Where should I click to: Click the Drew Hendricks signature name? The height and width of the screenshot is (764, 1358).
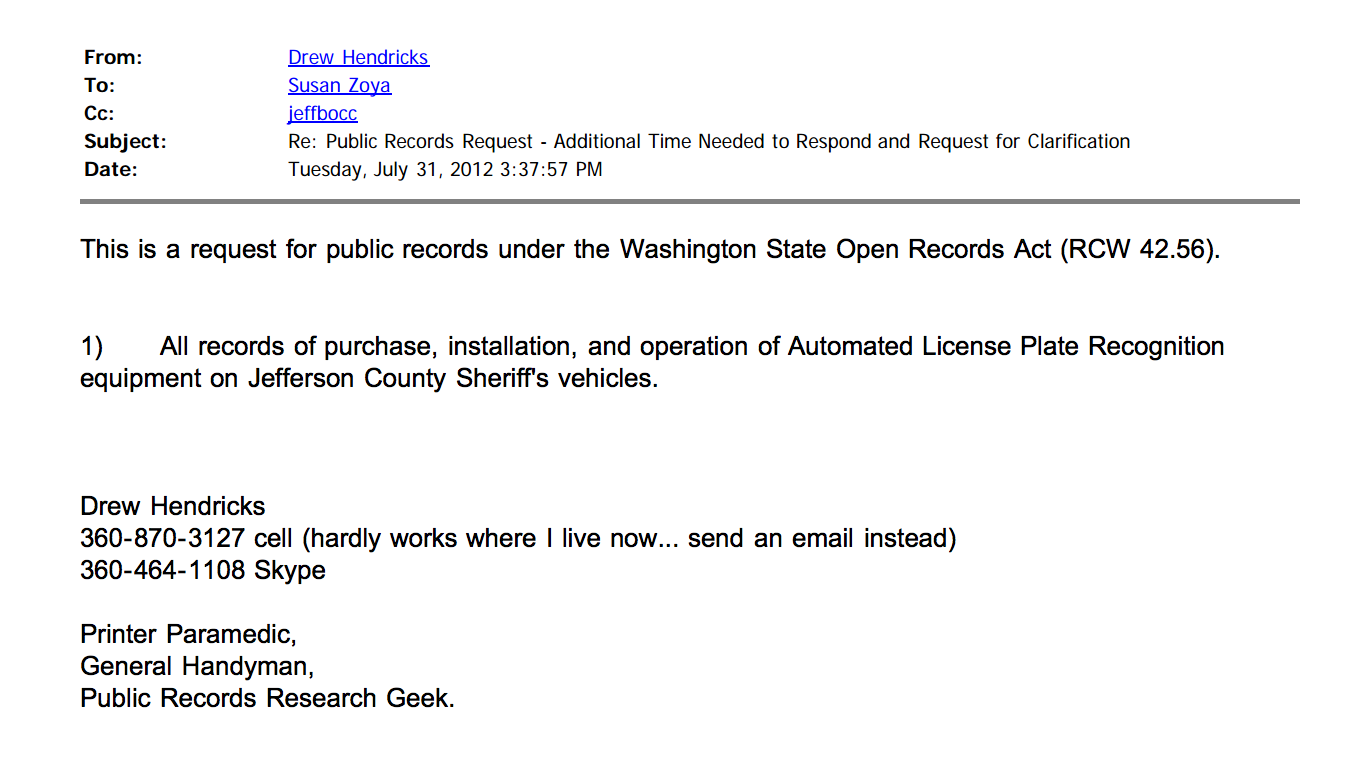pos(173,506)
